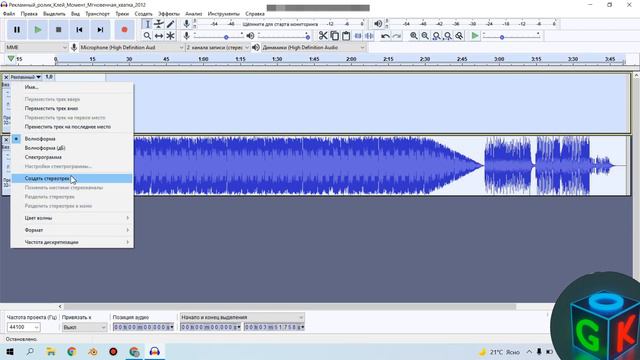Open the project rate 44100 dropdown
Viewport: 640px width, 360px height.
23,327
